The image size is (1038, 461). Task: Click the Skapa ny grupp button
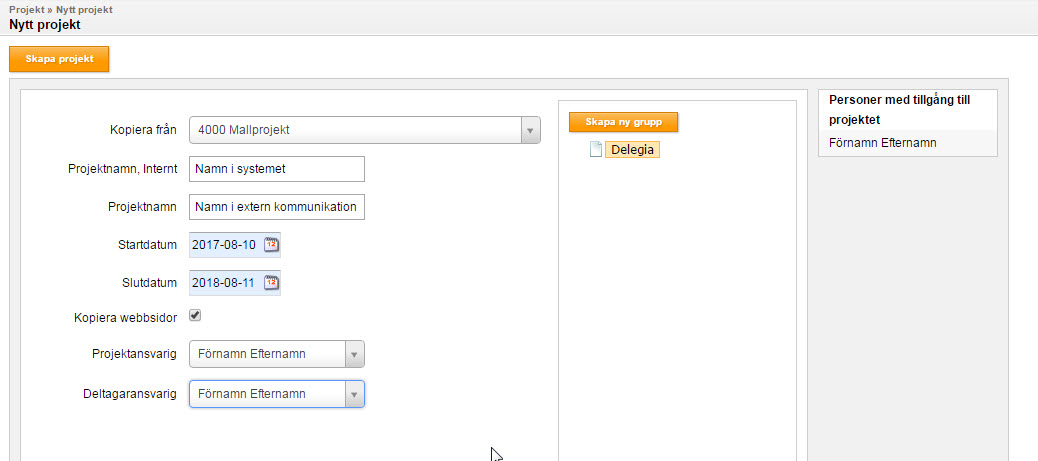(x=624, y=123)
